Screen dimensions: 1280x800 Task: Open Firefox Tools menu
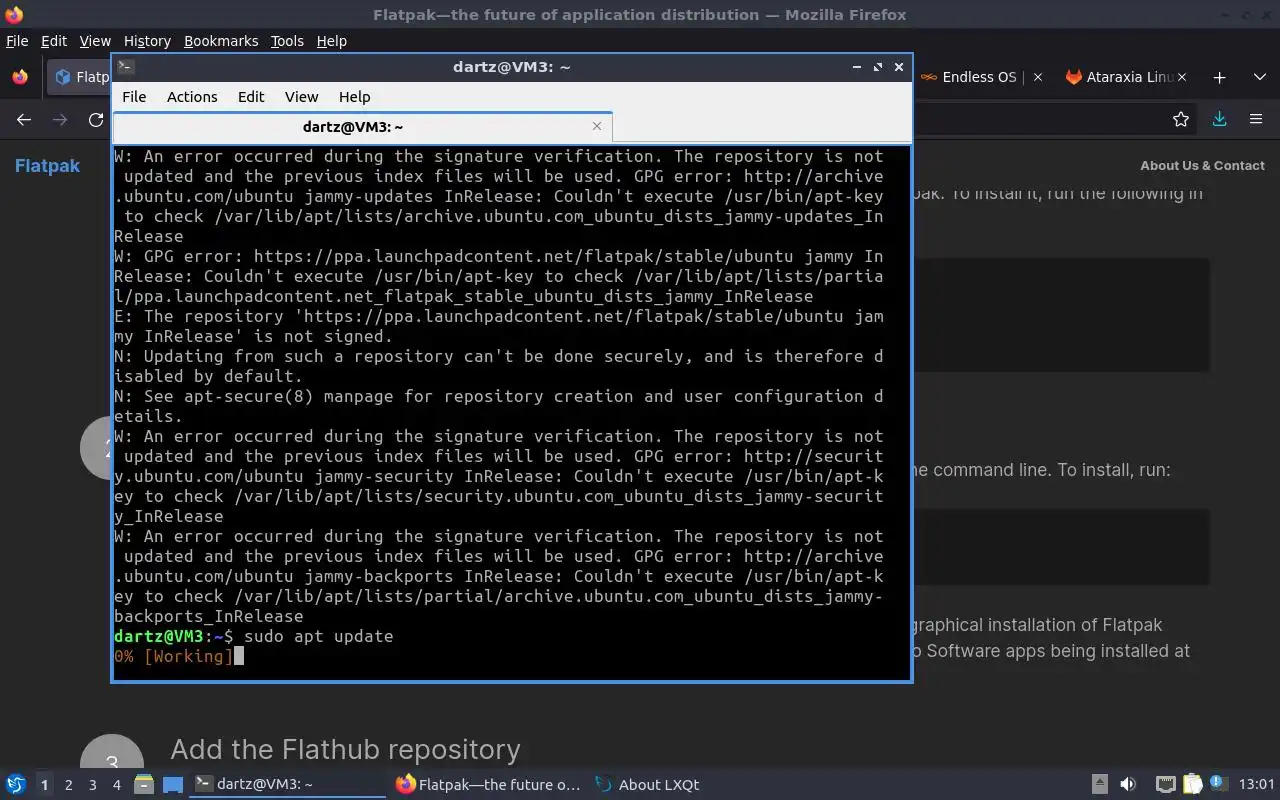(x=287, y=41)
